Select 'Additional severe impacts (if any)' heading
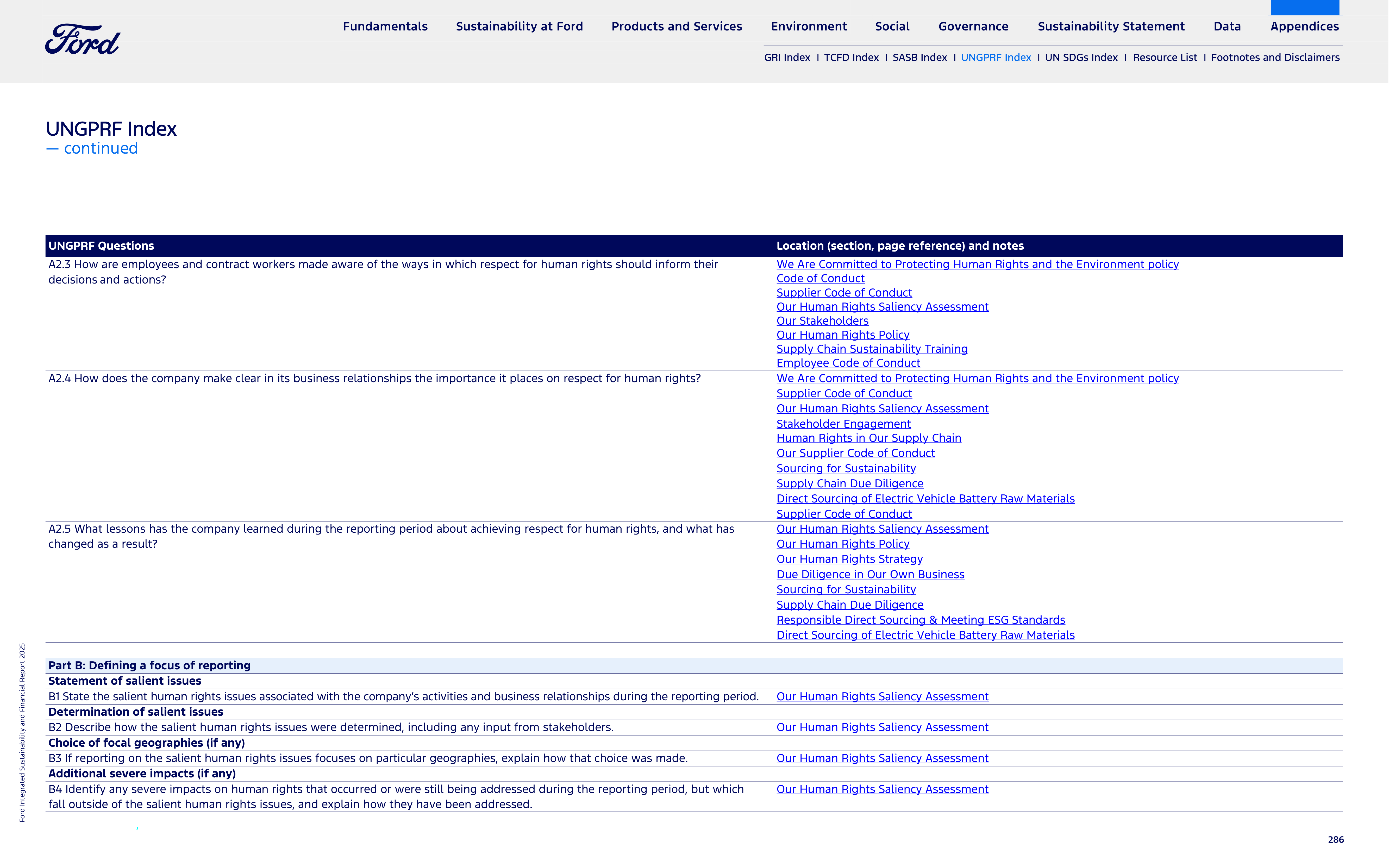This screenshot has height=868, width=1389. tap(142, 774)
